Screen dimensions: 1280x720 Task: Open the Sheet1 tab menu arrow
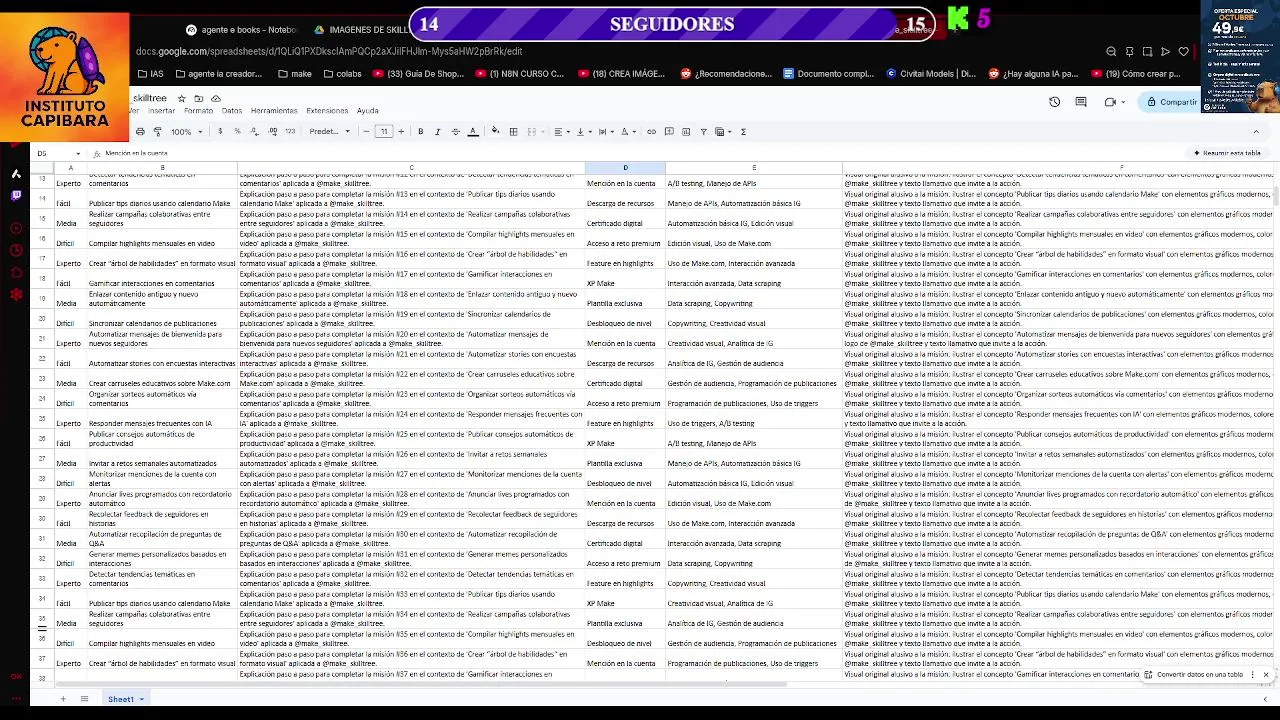click(142, 699)
